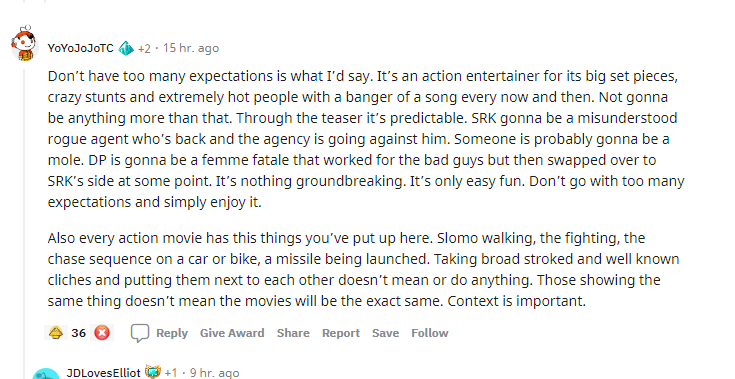Save the comment

point(385,333)
